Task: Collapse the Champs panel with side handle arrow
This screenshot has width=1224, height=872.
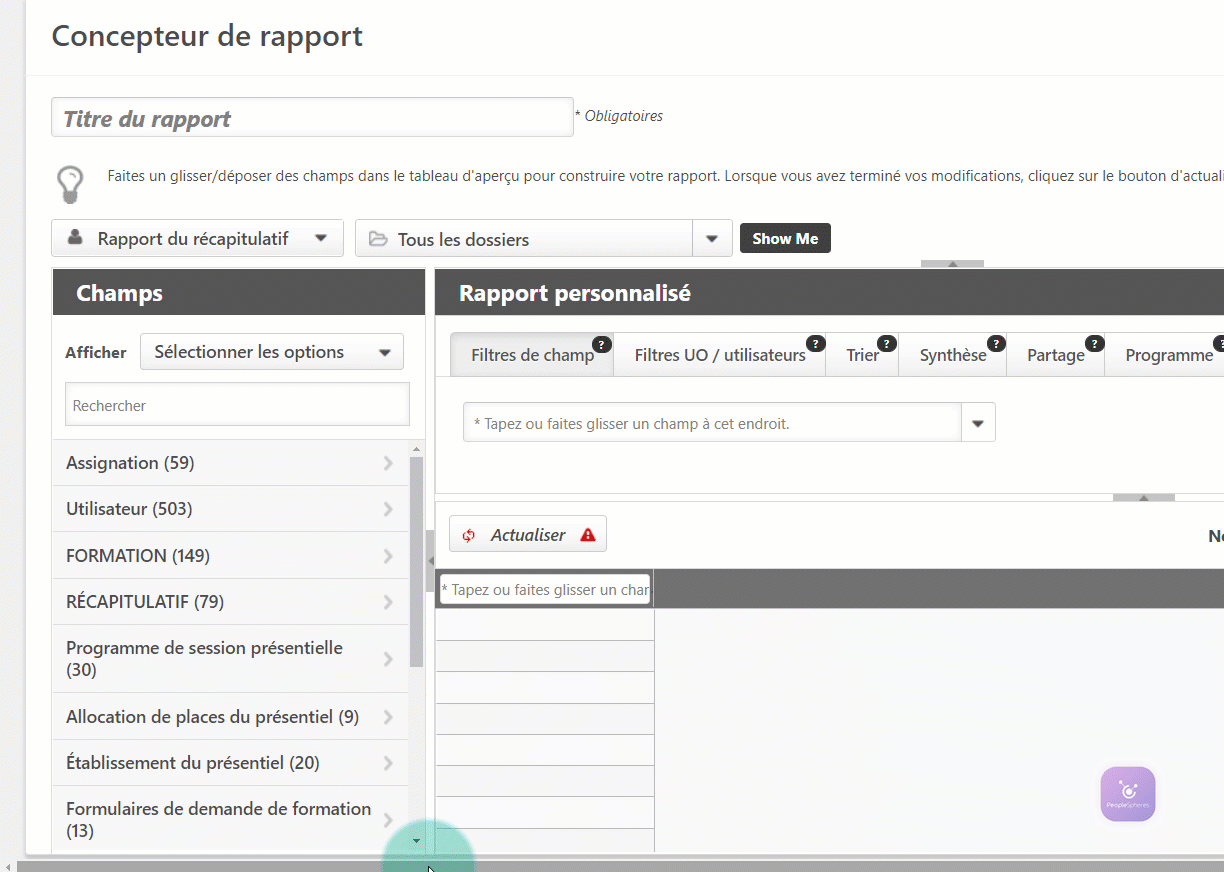Action: click(430, 561)
